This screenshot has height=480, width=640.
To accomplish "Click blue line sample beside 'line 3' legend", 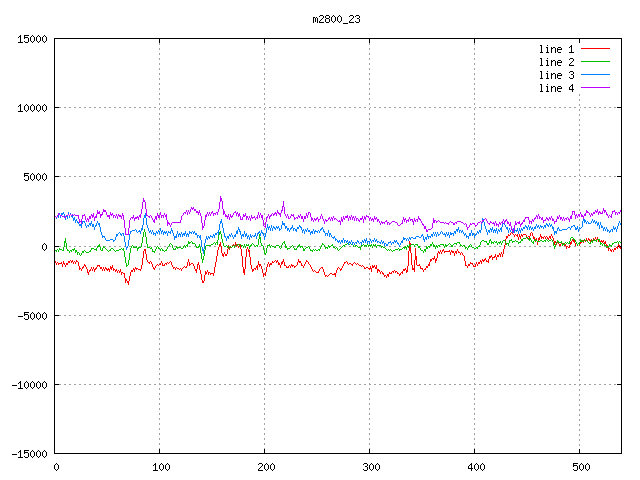I will (596, 75).
